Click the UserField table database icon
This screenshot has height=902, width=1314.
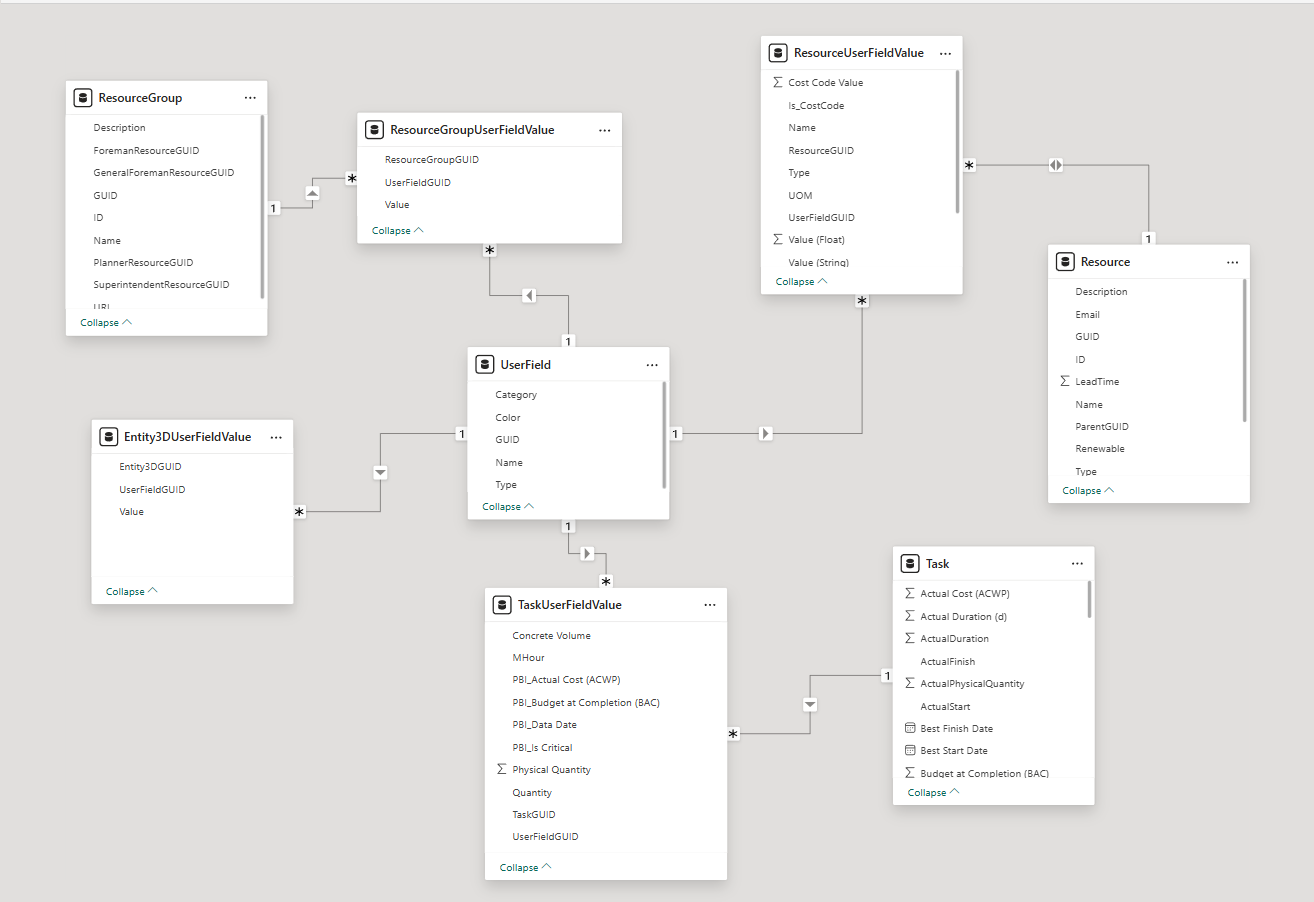point(485,365)
